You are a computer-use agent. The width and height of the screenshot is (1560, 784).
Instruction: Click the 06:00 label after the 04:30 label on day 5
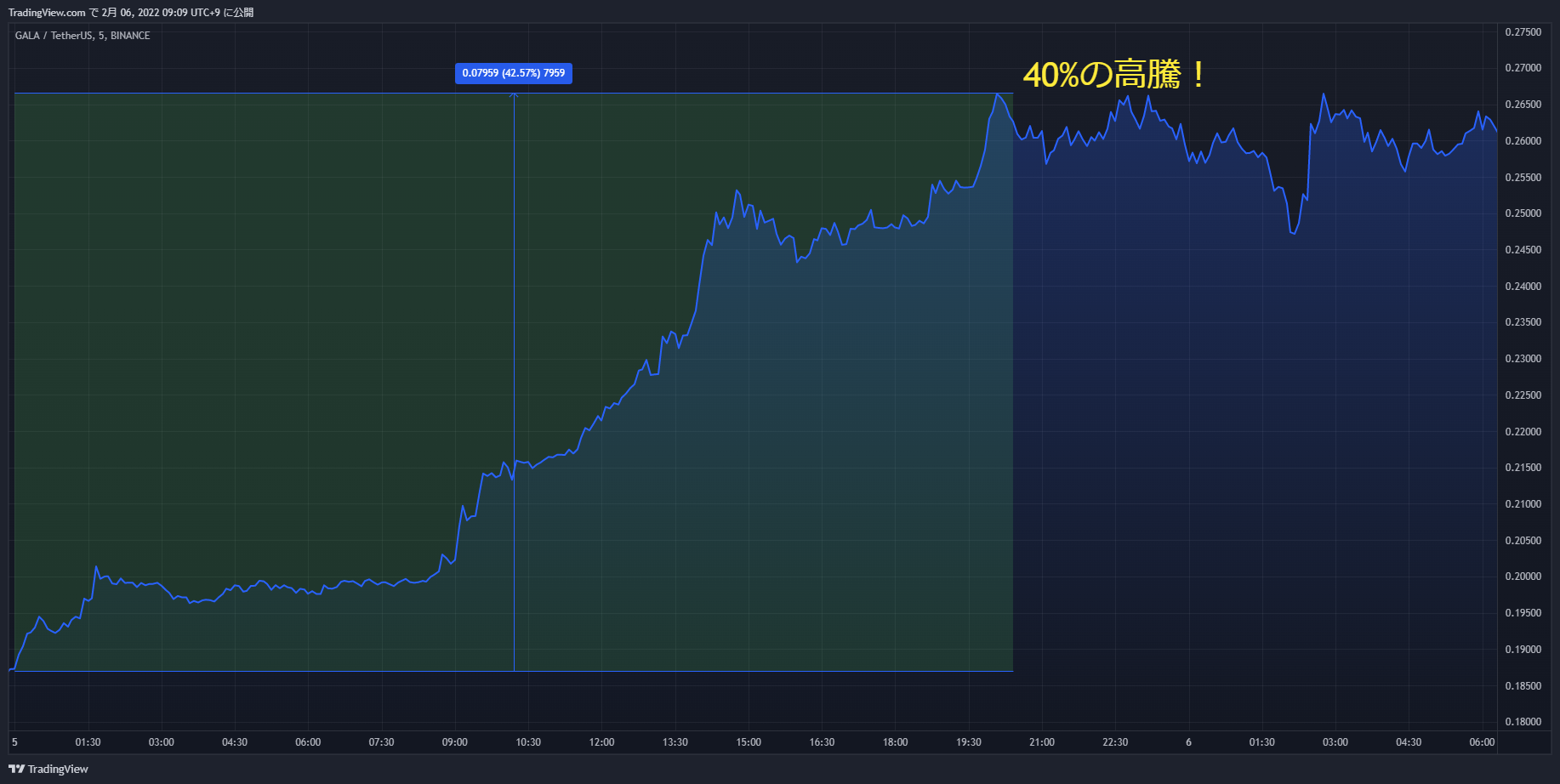(308, 742)
